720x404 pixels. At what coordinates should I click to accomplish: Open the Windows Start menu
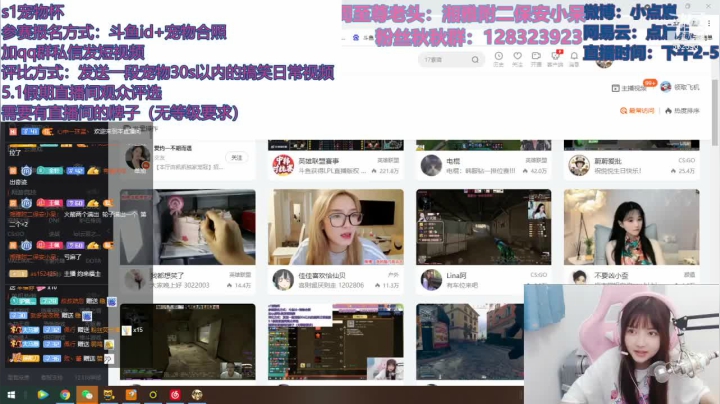point(11,395)
